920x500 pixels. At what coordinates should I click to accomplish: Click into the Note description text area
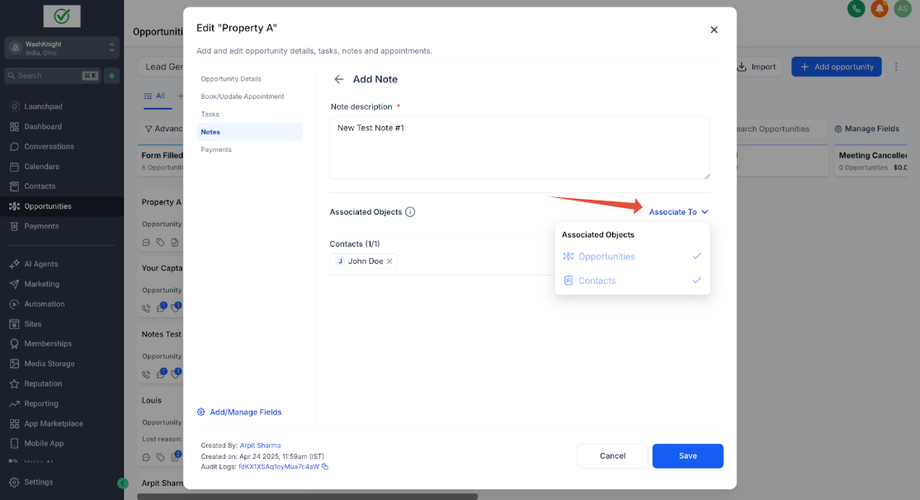click(x=519, y=148)
